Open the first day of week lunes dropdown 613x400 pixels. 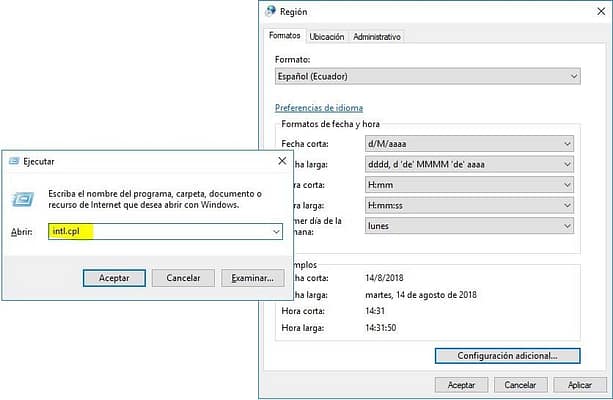(469, 226)
